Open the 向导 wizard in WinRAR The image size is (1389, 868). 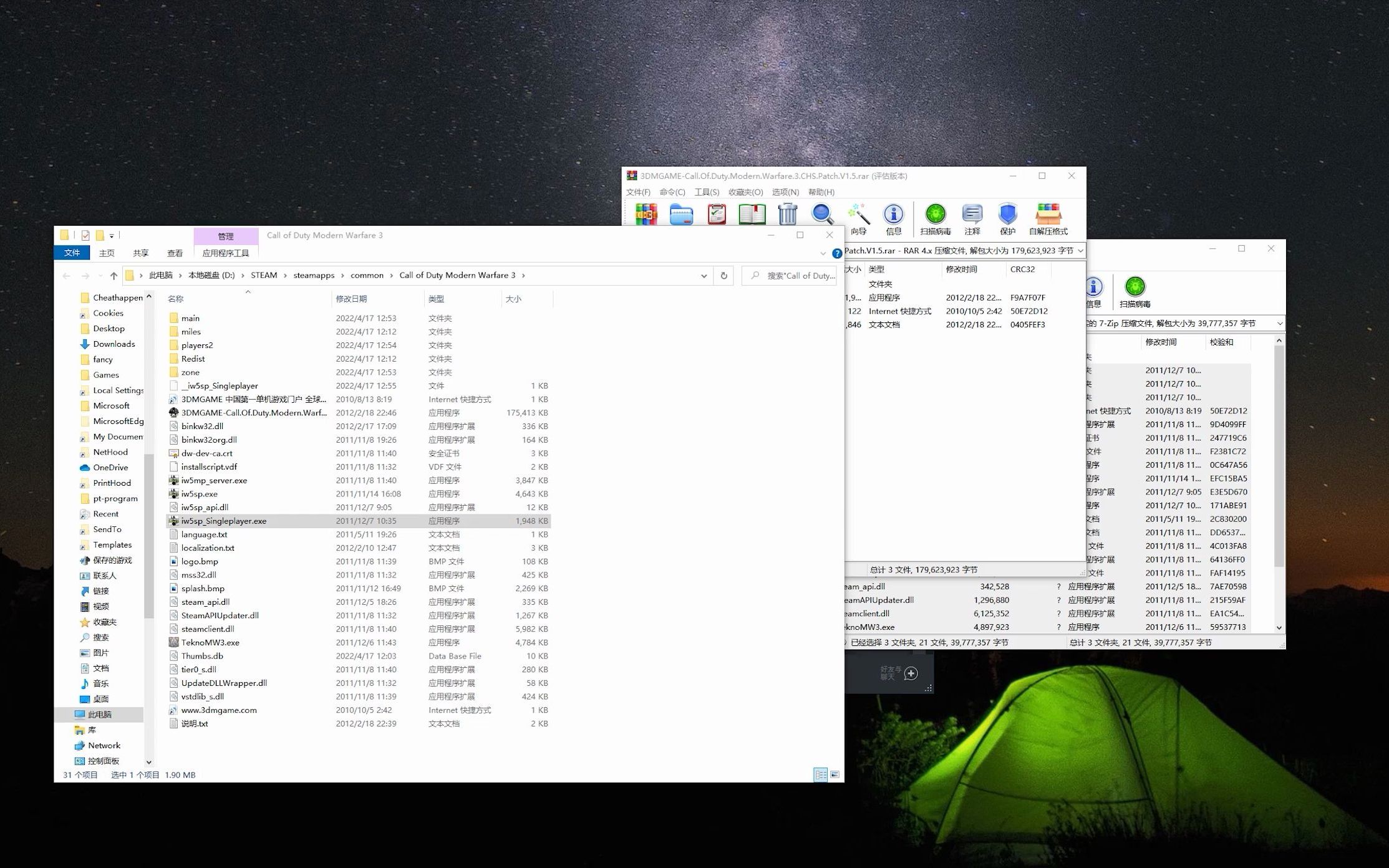tap(858, 219)
